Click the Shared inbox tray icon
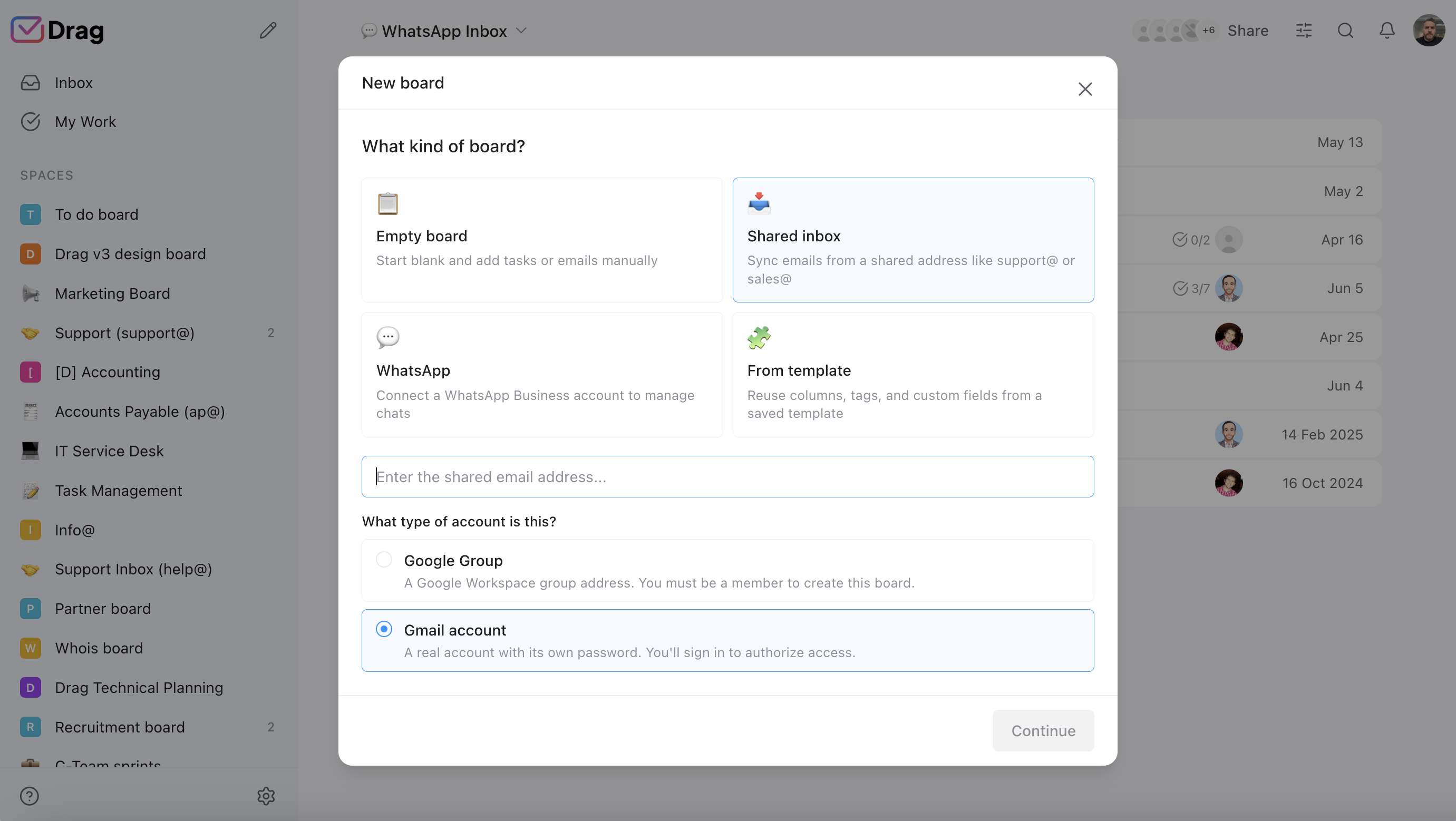Viewport: 1456px width, 821px height. 759,202
